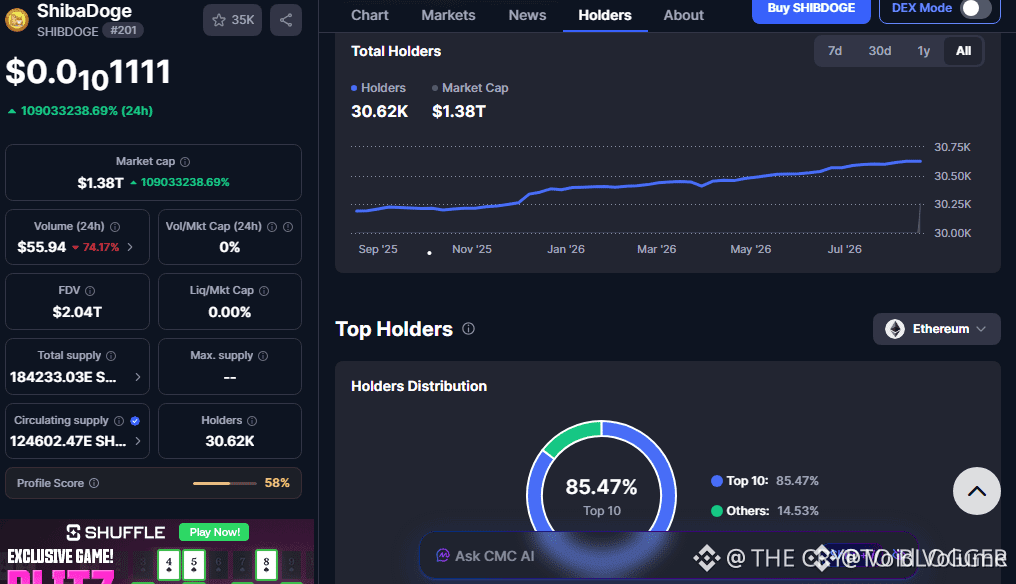Viewport: 1016px width, 584px height.
Task: Click the Others green legend swatch
Action: tap(717, 511)
